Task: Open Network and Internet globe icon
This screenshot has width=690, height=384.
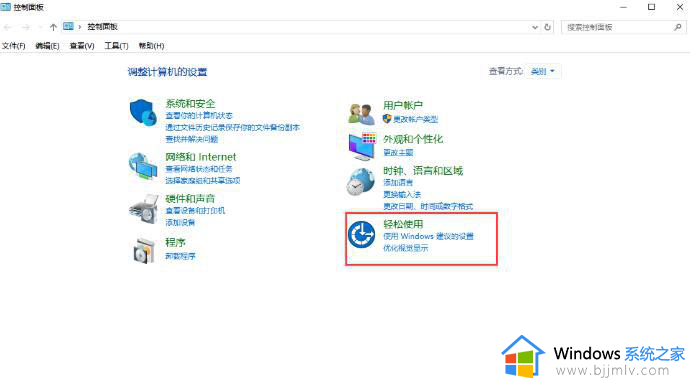Action: click(143, 166)
